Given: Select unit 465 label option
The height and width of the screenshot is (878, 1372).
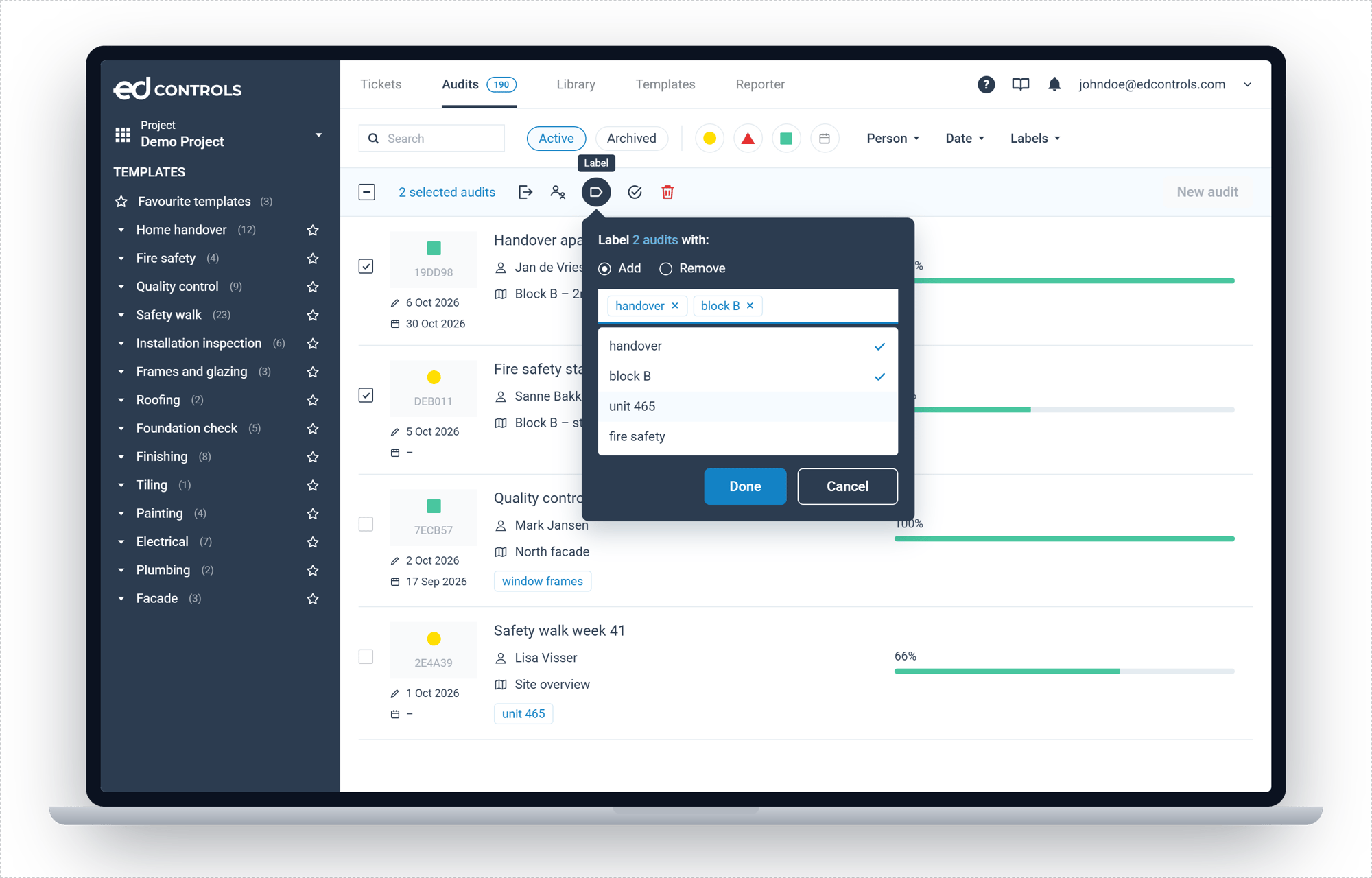Looking at the screenshot, I should (748, 406).
